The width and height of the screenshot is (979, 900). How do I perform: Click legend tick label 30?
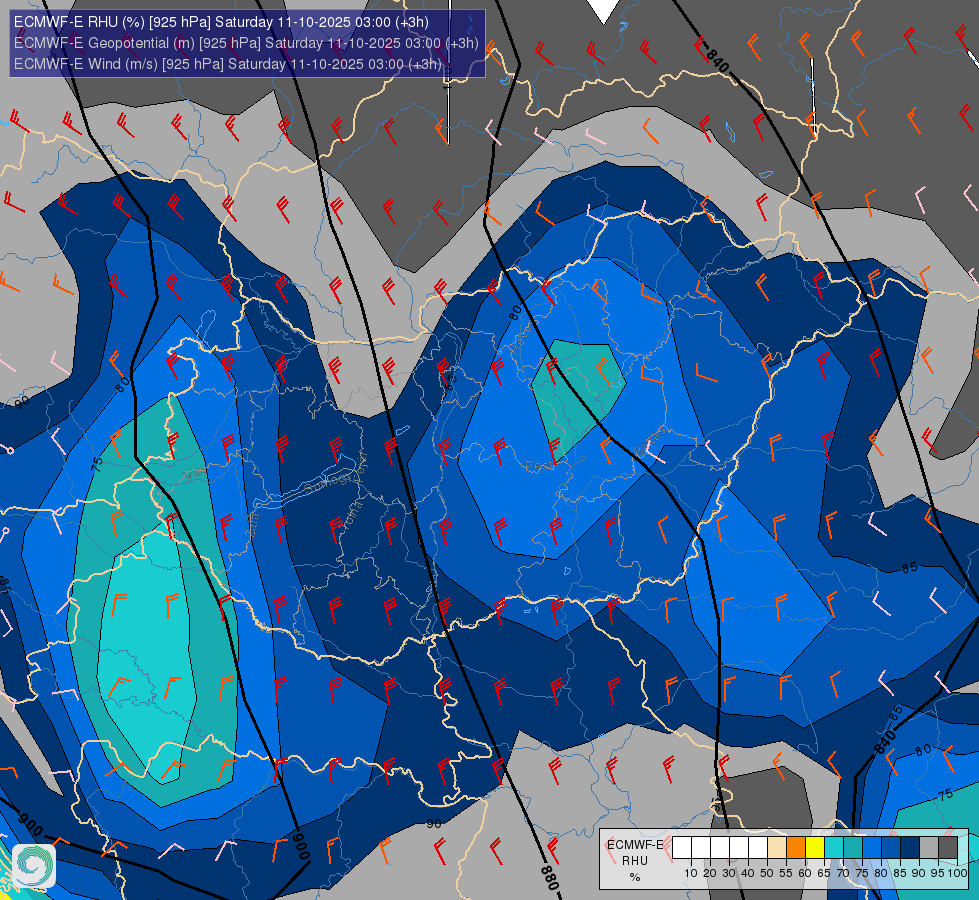[x=729, y=873]
